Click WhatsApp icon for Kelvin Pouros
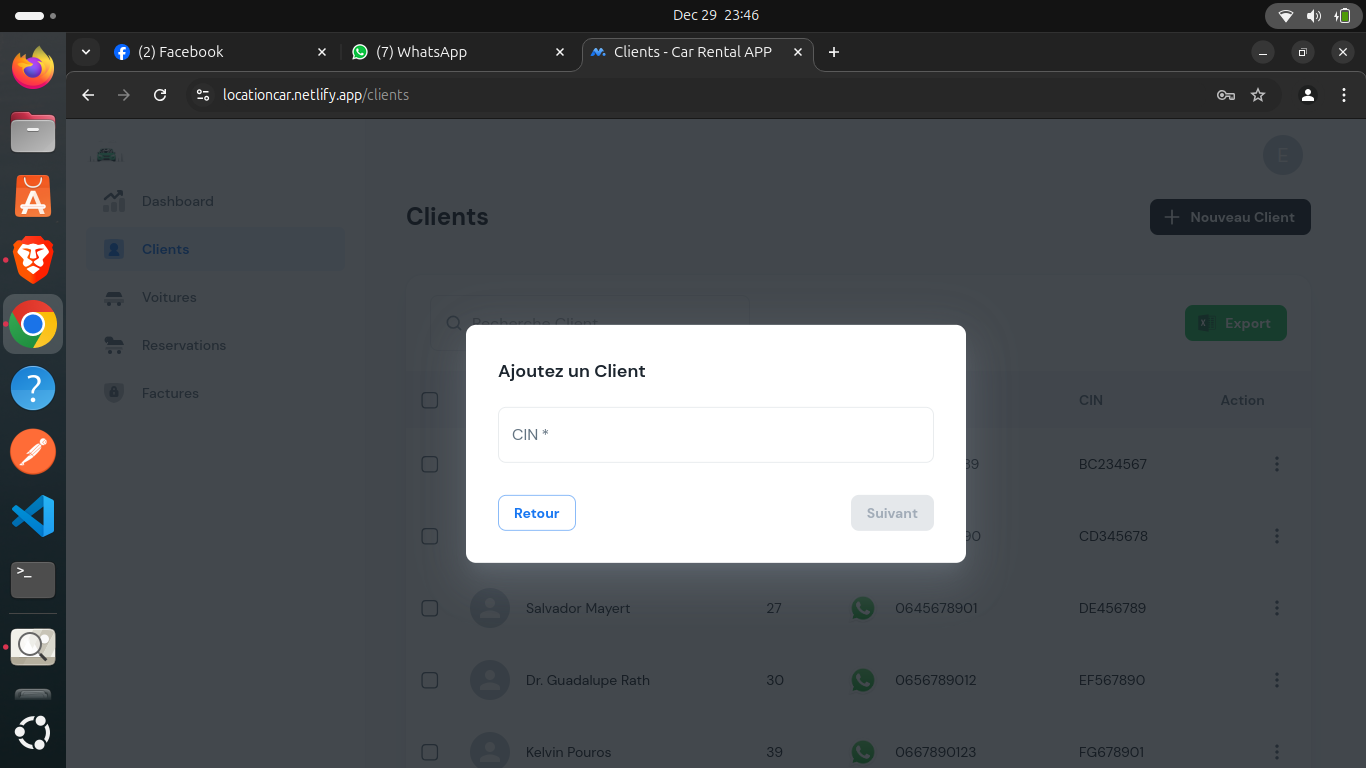 point(863,752)
